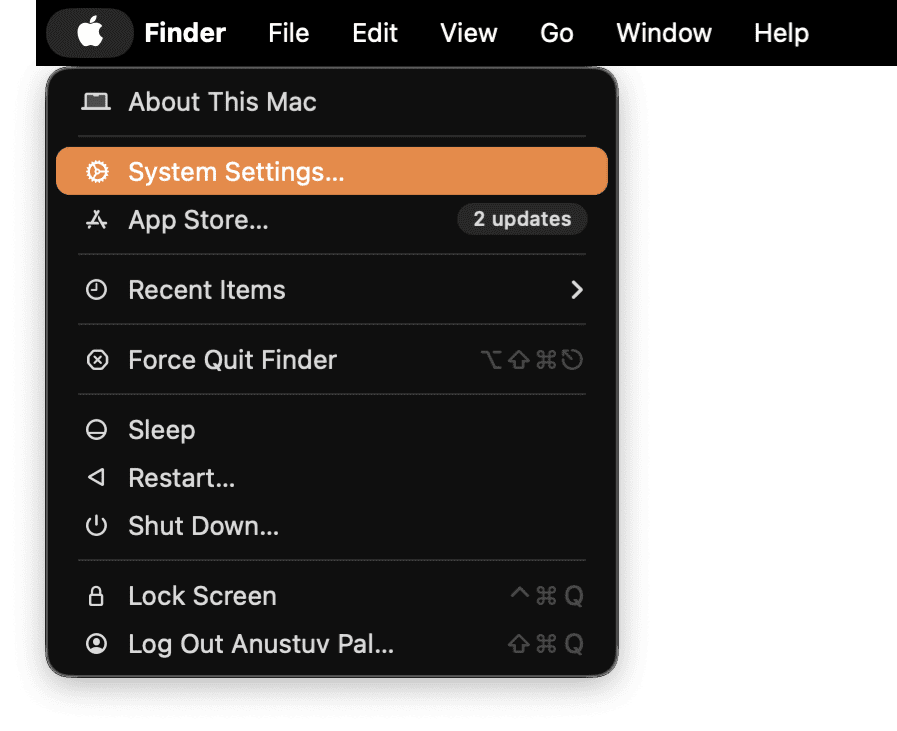Open the Edit menu

375,33
